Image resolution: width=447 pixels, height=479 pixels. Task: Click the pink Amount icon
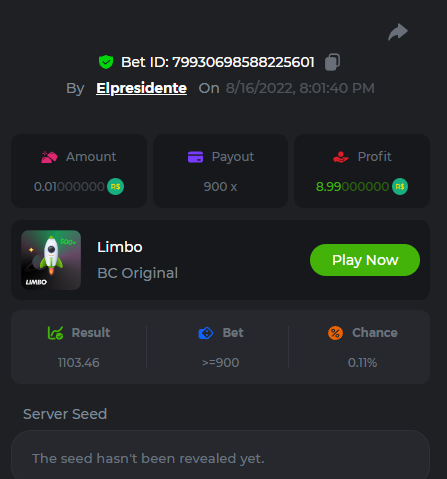pos(49,157)
